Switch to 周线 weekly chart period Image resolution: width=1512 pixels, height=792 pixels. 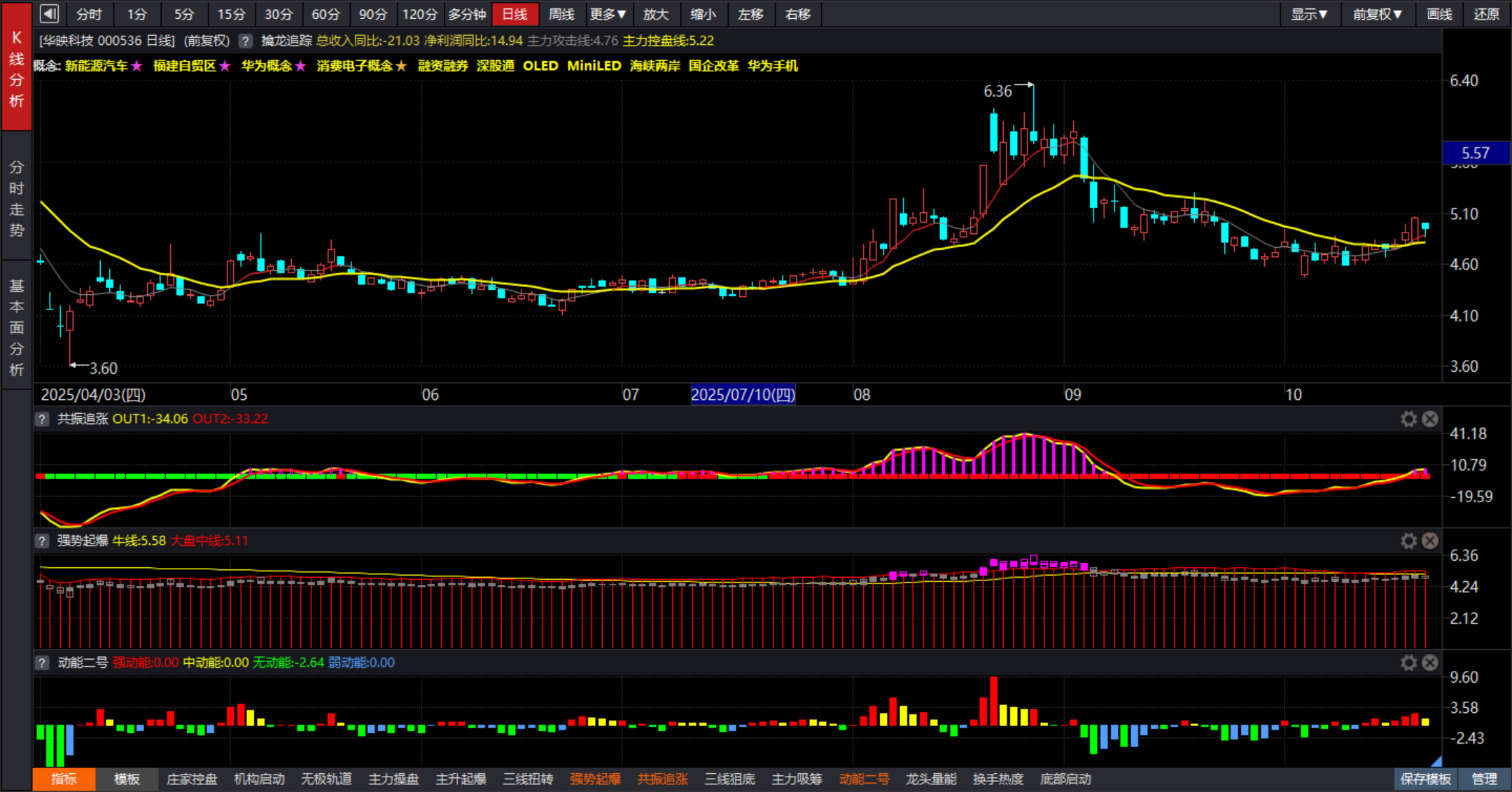561,14
